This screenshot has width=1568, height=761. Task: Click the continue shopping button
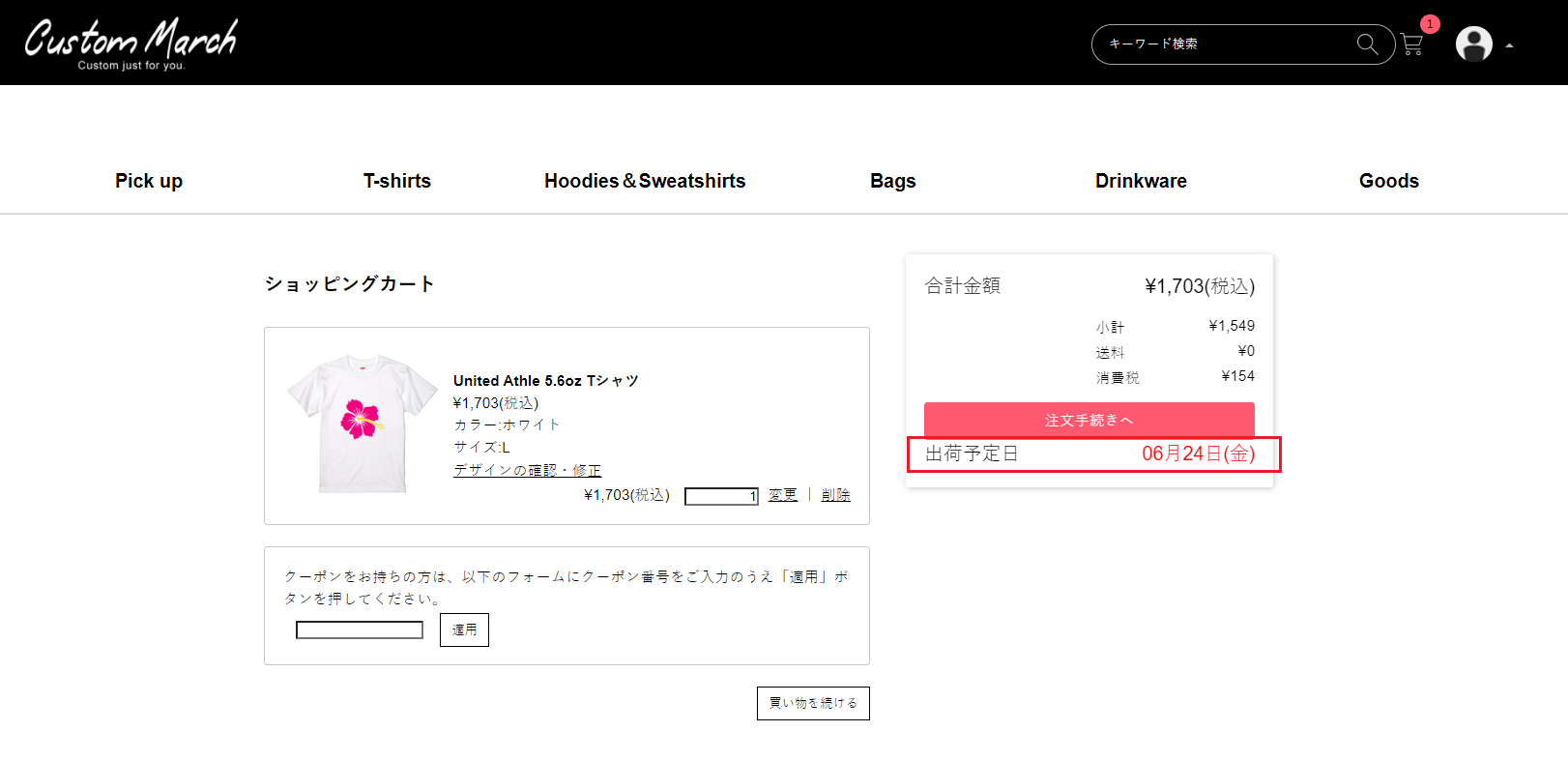(x=813, y=703)
